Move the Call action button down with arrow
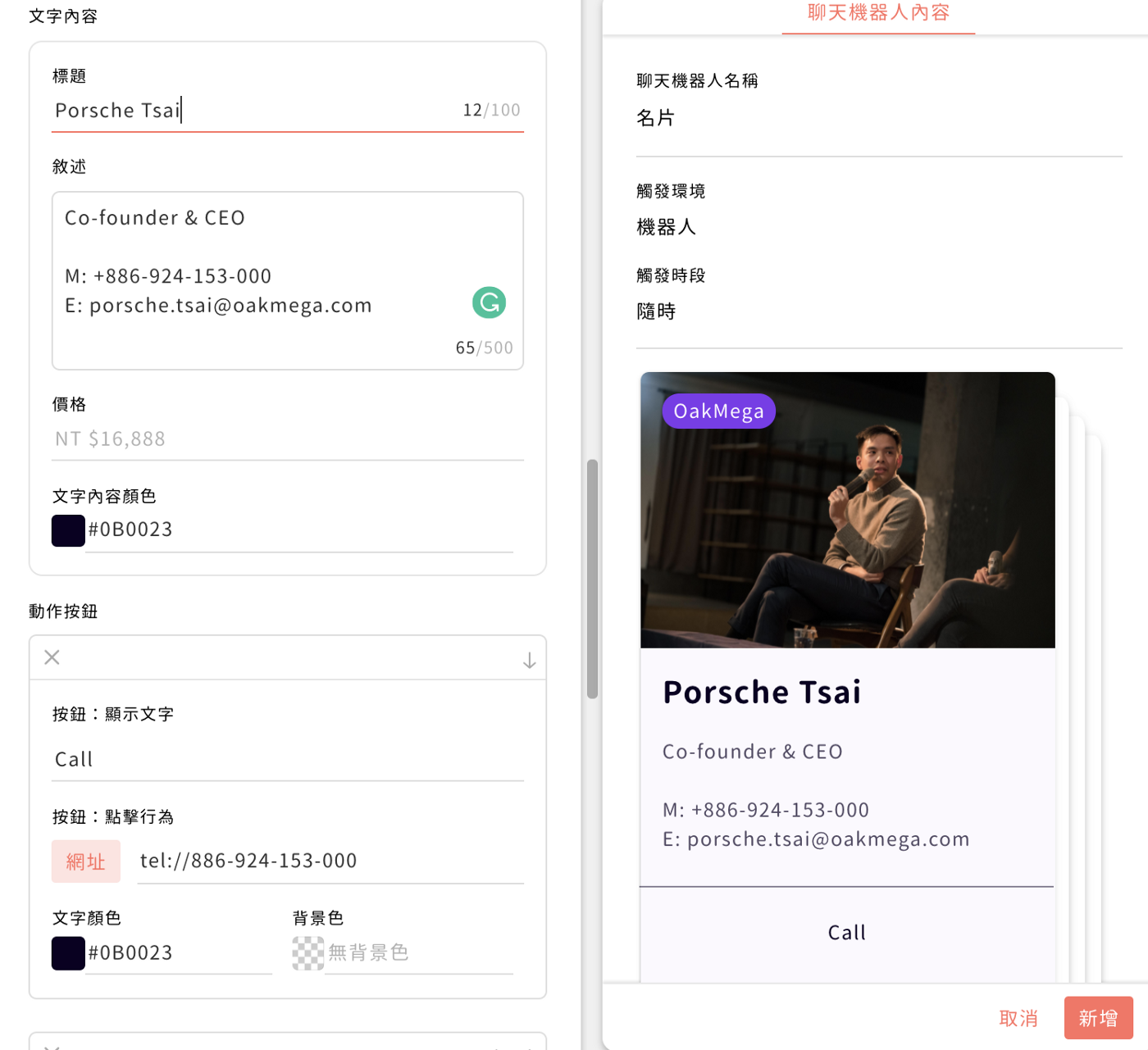The height and width of the screenshot is (1050, 1148). 530,660
